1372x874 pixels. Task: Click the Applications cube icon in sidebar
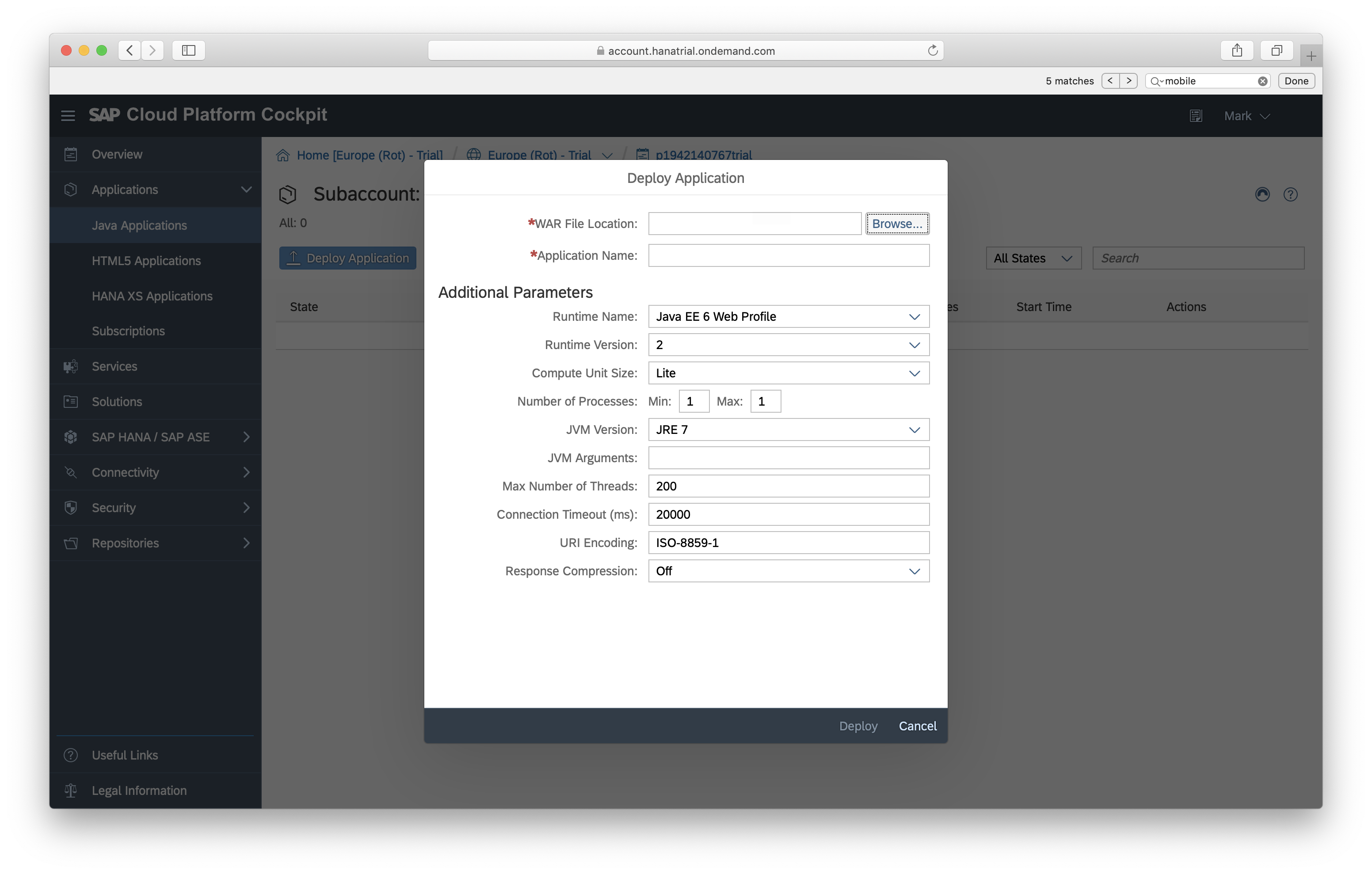pyautogui.click(x=71, y=190)
